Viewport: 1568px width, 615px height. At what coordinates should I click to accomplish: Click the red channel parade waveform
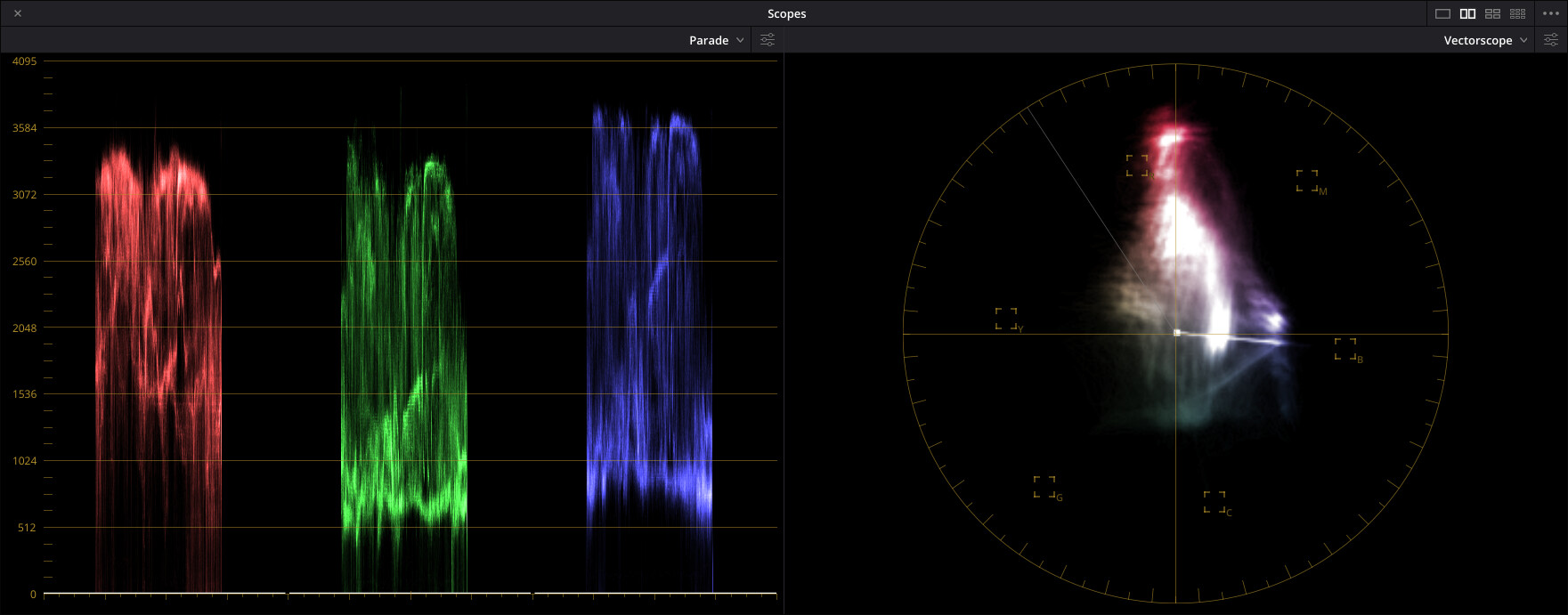click(158, 356)
